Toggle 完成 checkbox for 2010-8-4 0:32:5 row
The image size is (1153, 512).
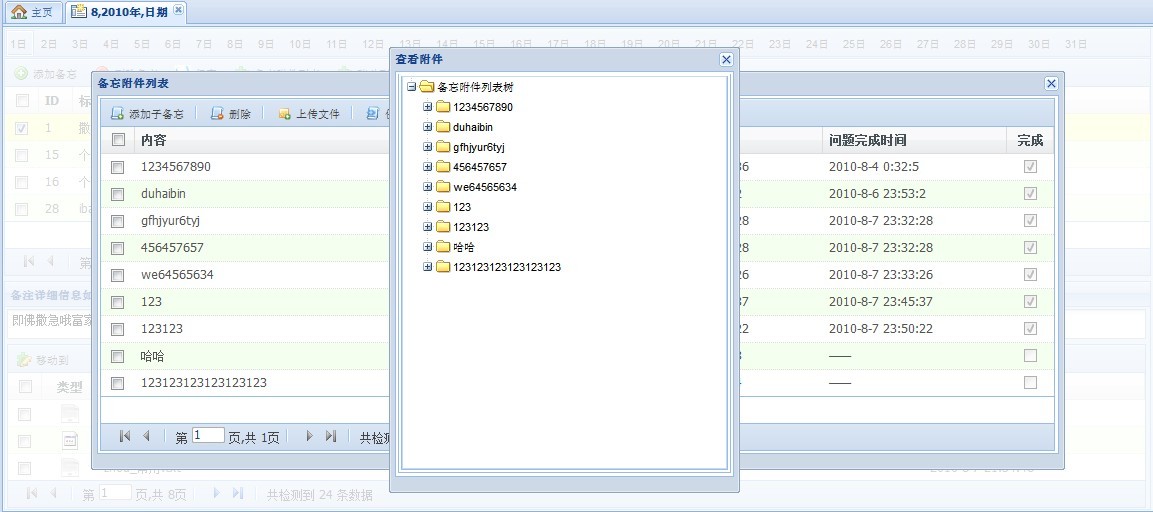coord(1030,167)
